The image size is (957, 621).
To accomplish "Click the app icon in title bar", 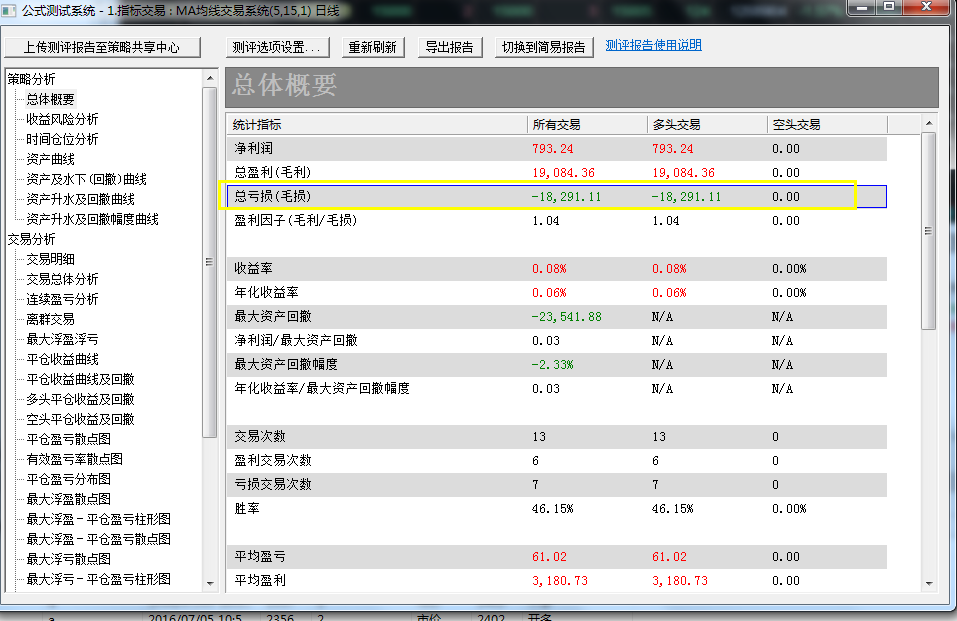I will point(11,8).
